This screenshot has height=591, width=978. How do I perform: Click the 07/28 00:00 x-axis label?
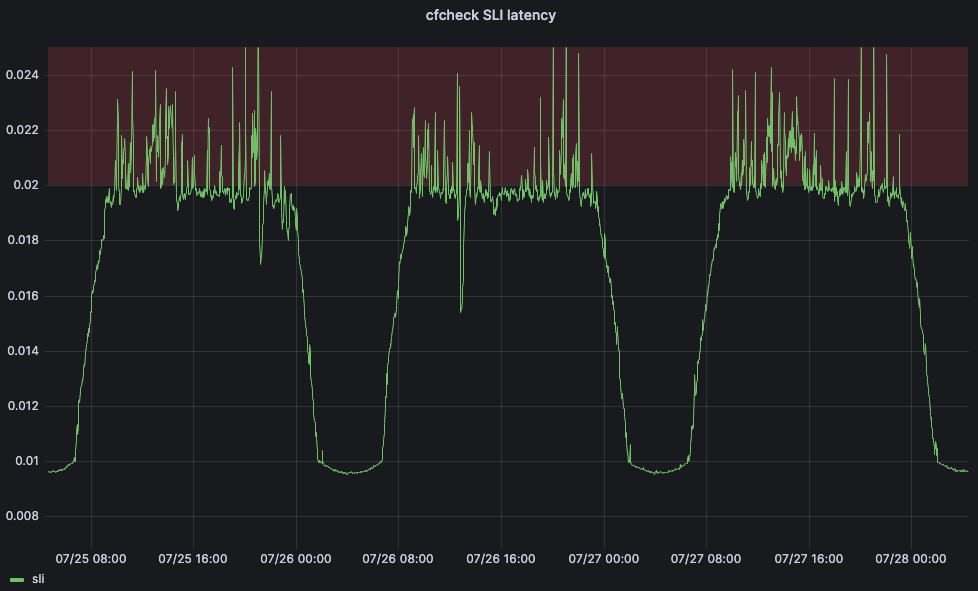[911, 559]
